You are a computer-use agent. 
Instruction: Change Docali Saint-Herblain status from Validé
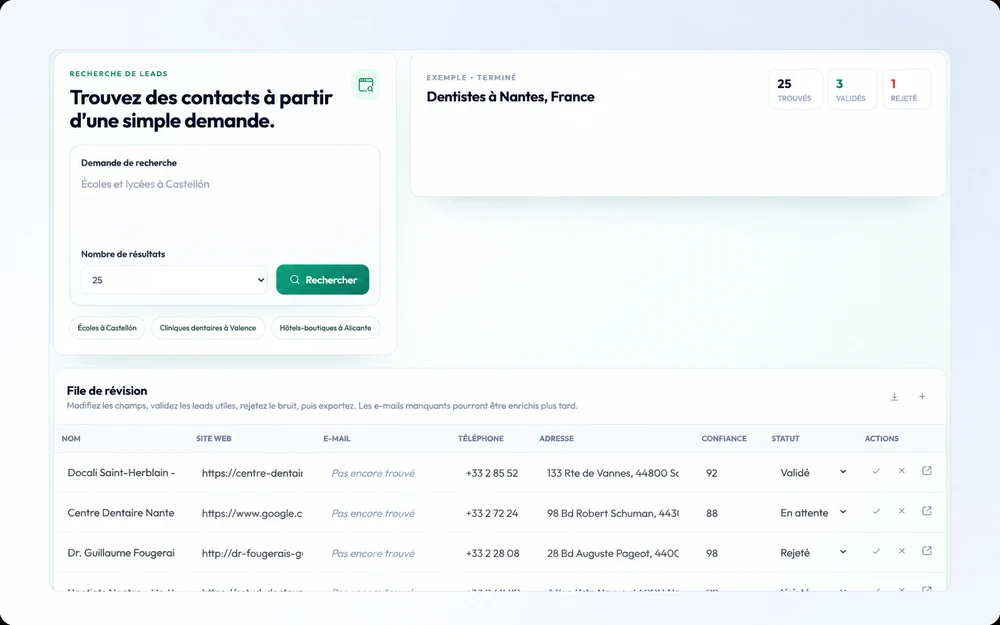coord(813,473)
